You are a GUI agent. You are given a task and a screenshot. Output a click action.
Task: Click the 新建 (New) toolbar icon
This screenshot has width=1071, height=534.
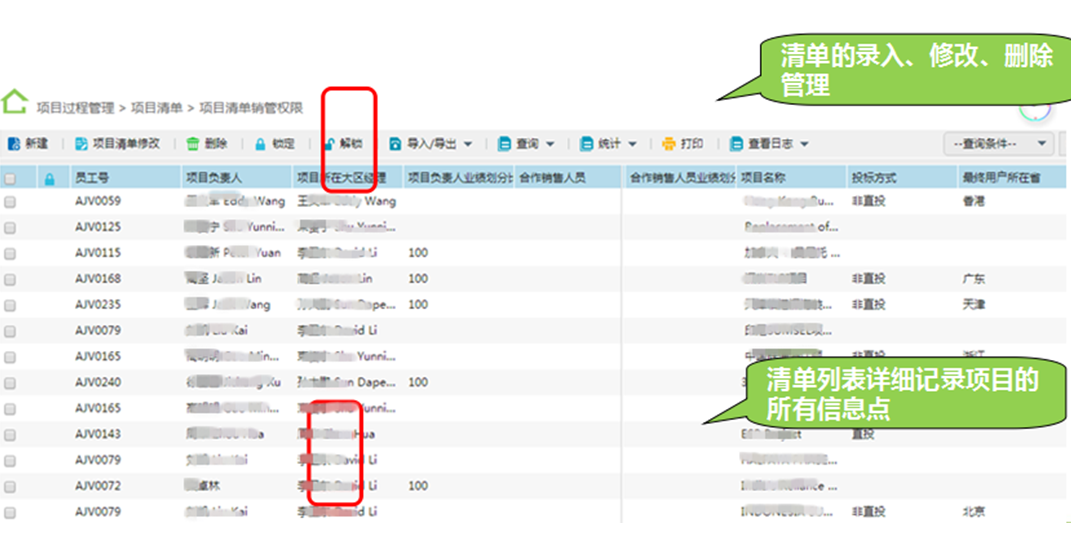[14, 144]
